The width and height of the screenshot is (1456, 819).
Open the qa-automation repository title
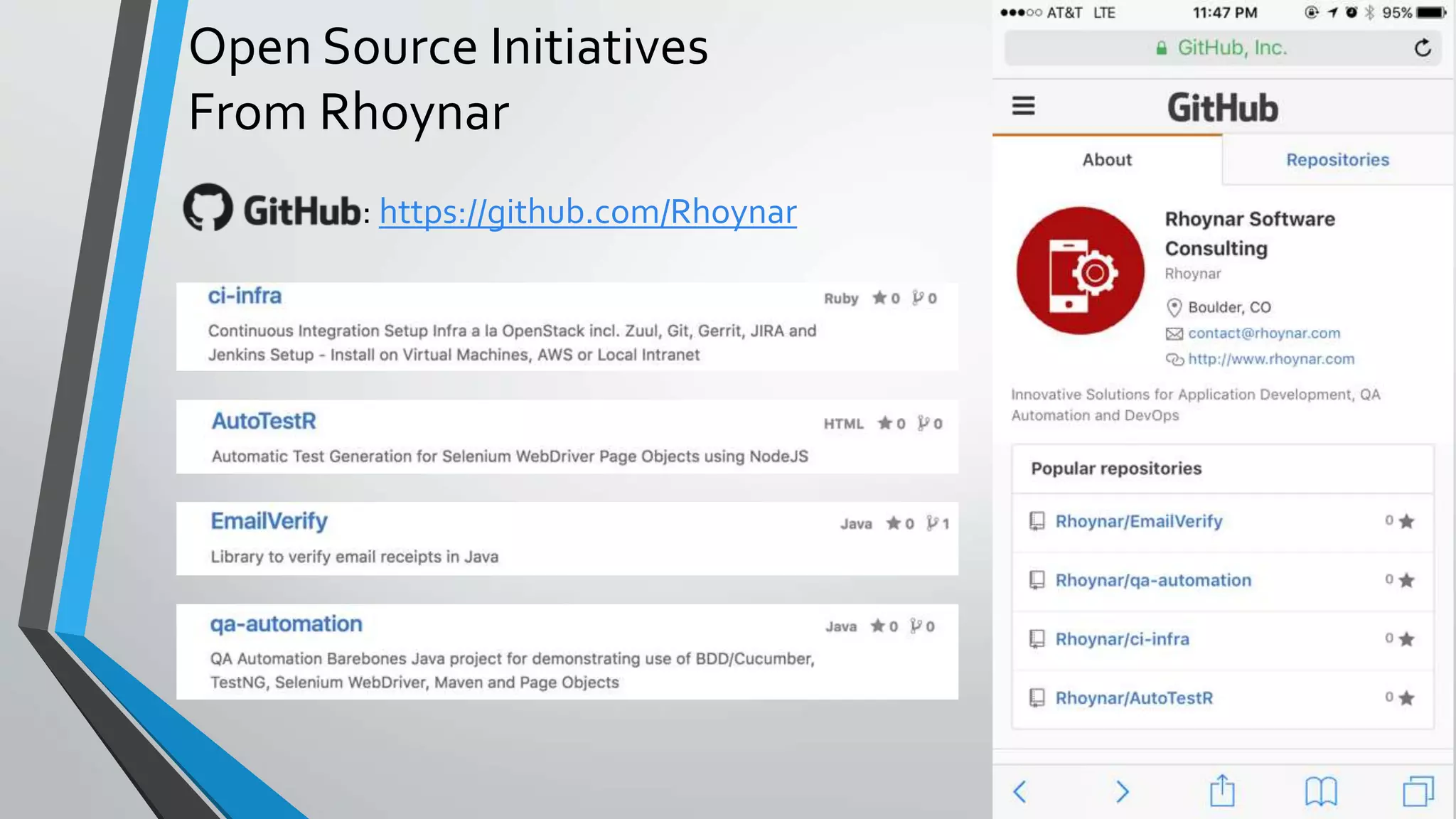(286, 624)
